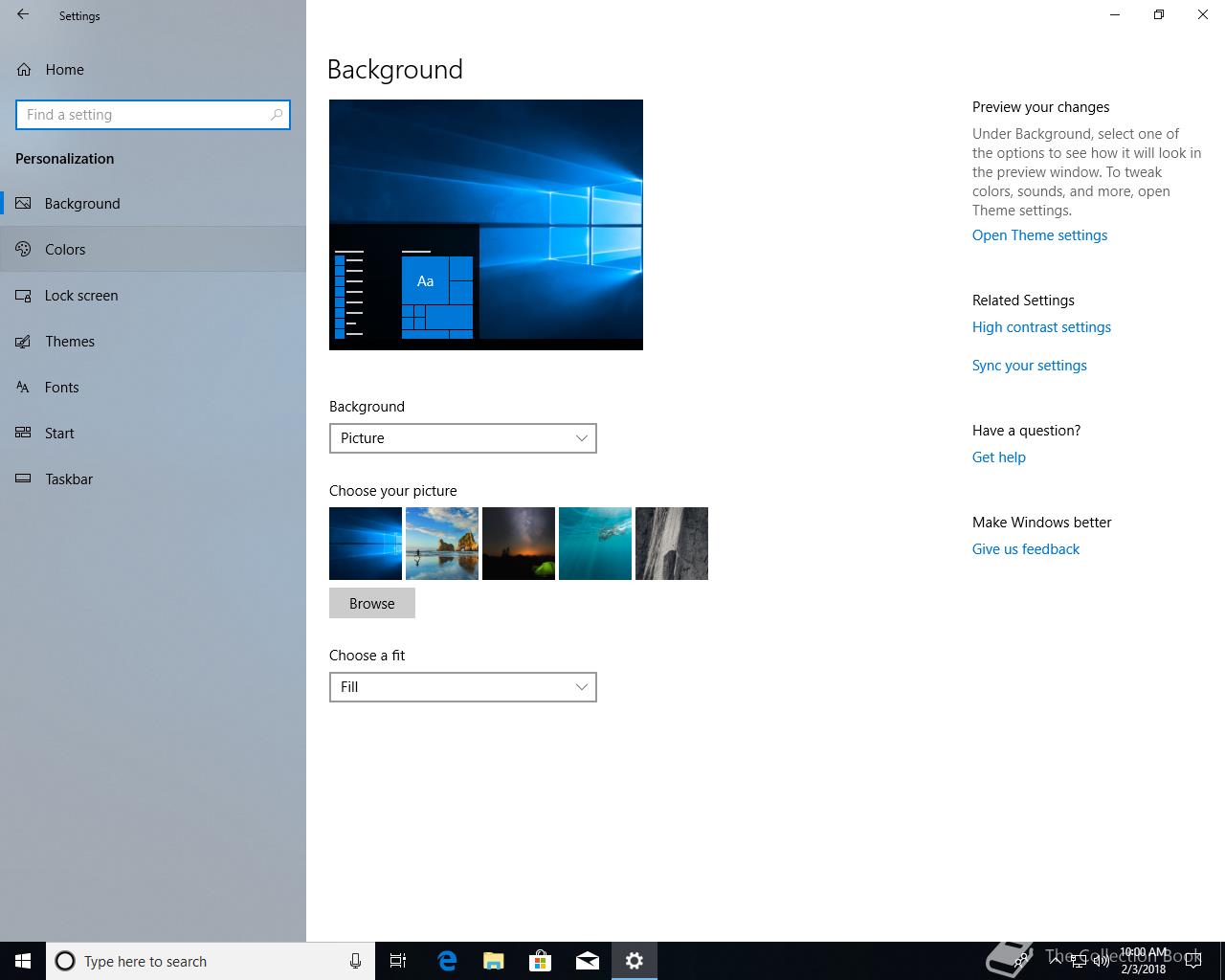Expand the Background type dropdown
Screen dimensions: 1225x980
pyautogui.click(x=462, y=438)
